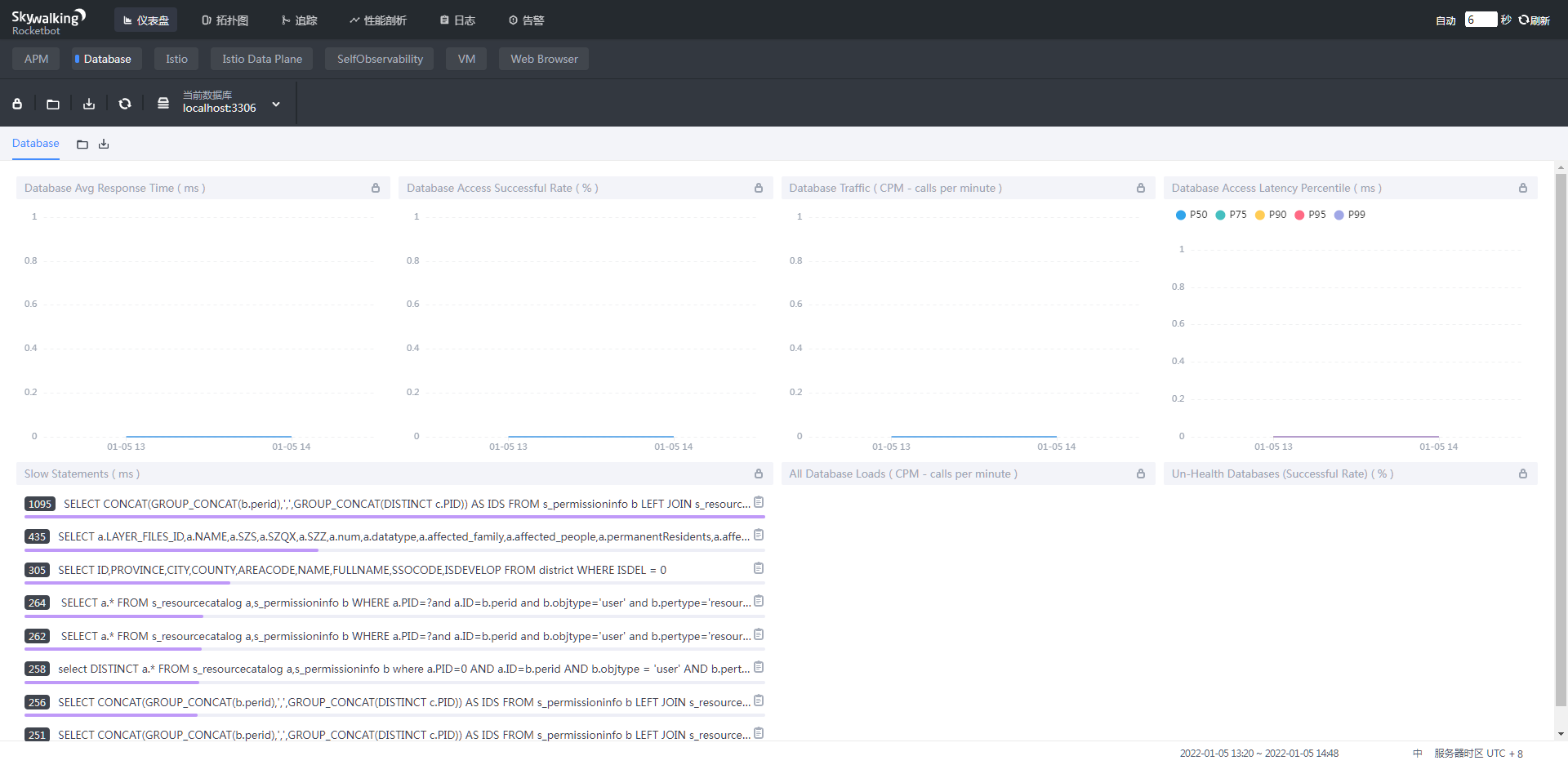The image size is (1568, 765).
Task: Toggle P75 series in latency legend
Action: [1231, 215]
